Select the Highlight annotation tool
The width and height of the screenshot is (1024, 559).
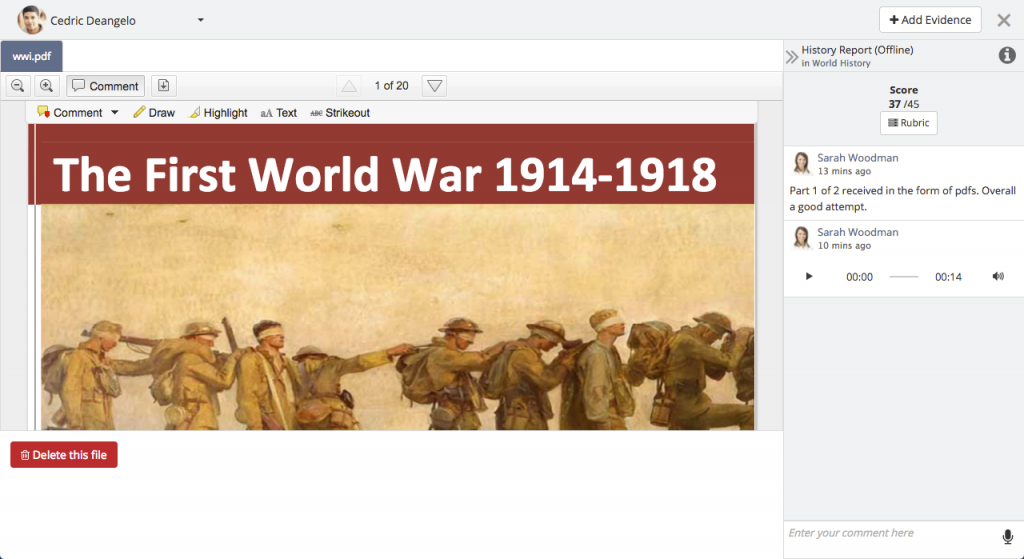click(218, 112)
